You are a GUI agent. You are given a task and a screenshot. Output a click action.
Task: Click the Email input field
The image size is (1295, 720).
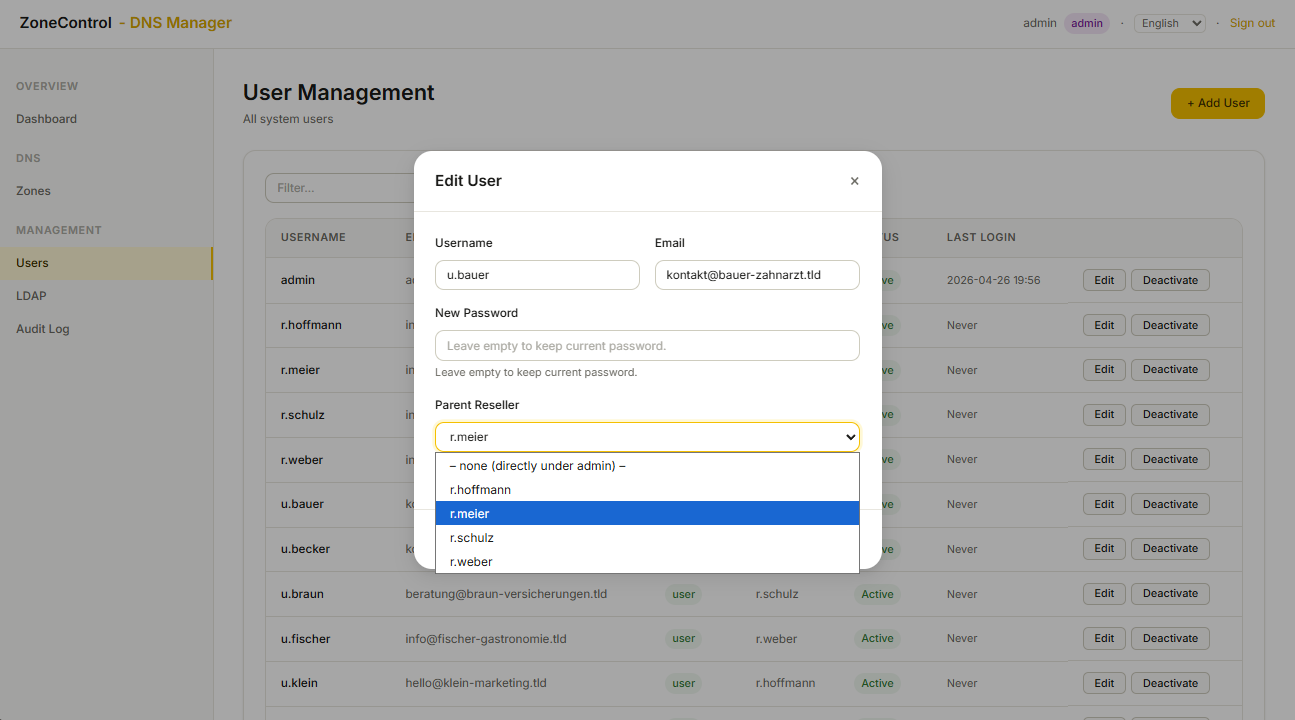(757, 275)
